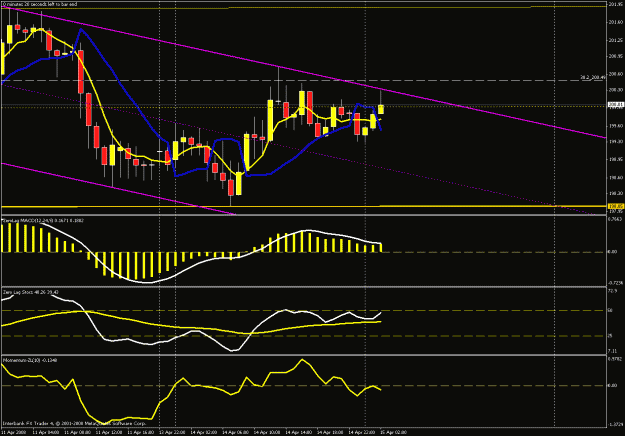Click the '15 Apr 02:00' time axis label

(x=392, y=432)
